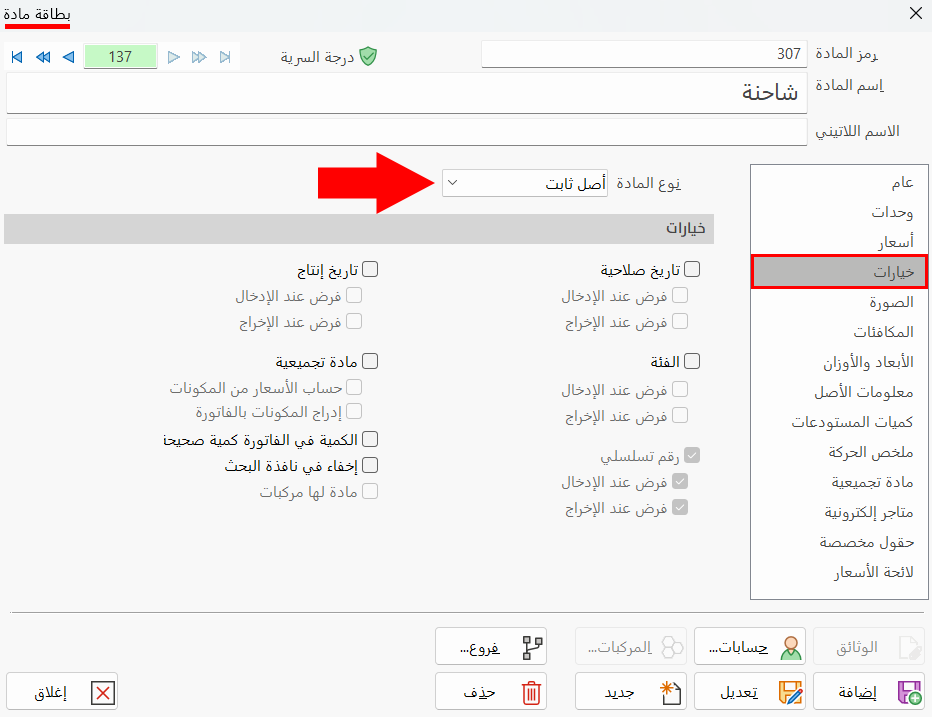Enable إخفاء في نافذة البحث option
The width and height of the screenshot is (932, 717).
(x=371, y=465)
